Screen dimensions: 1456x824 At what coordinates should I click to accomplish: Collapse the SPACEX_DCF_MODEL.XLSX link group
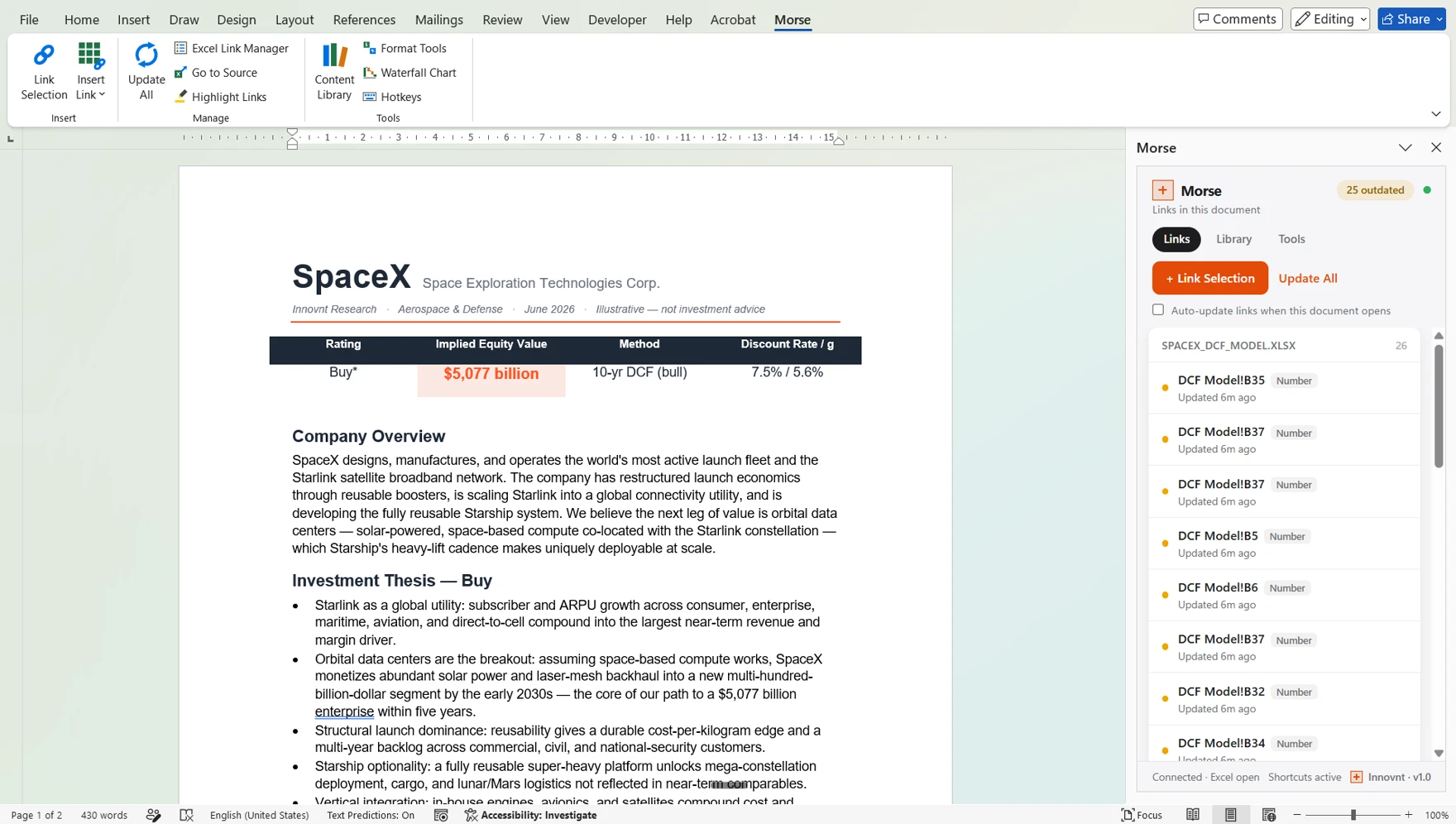[x=1284, y=346]
